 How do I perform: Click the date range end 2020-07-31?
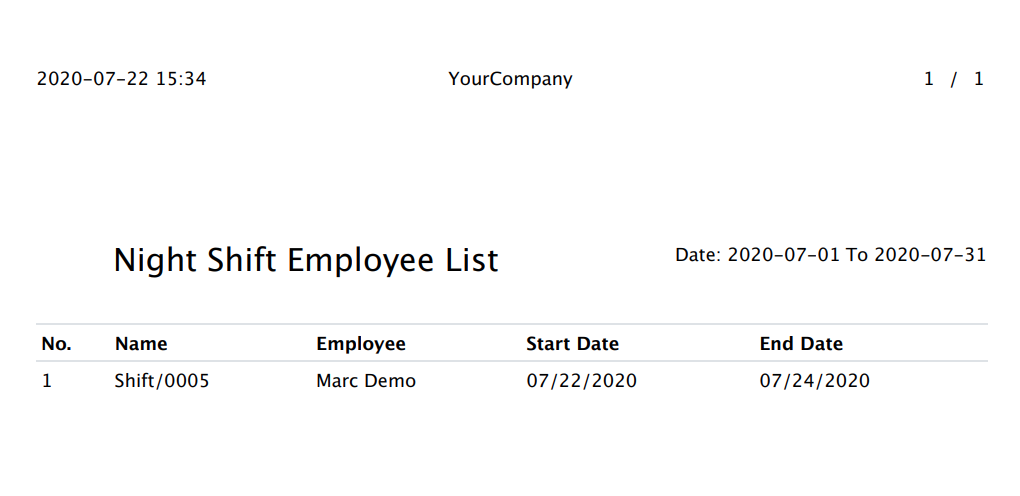pyautogui.click(x=930, y=255)
